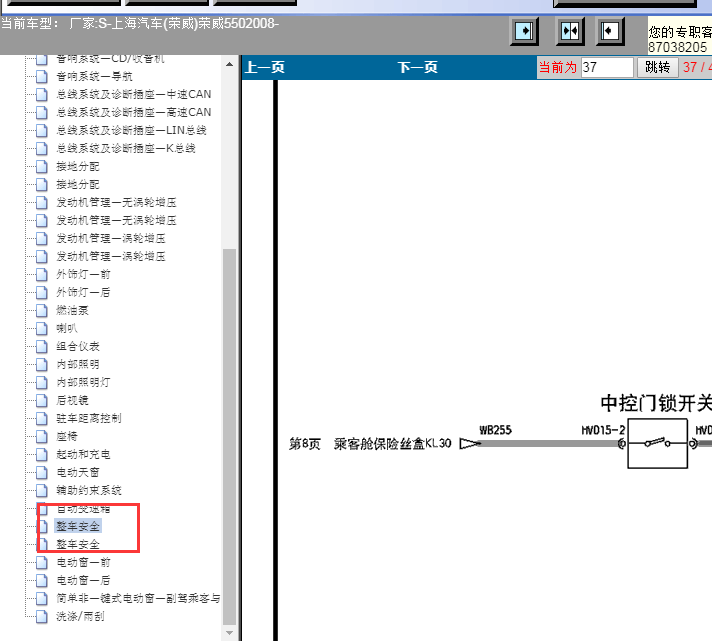Click the page icon beside 电动天窗

click(x=42, y=473)
